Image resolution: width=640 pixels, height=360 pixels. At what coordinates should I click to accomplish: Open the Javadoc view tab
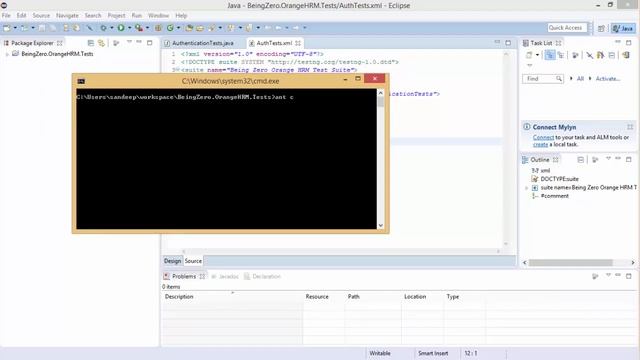pos(225,276)
